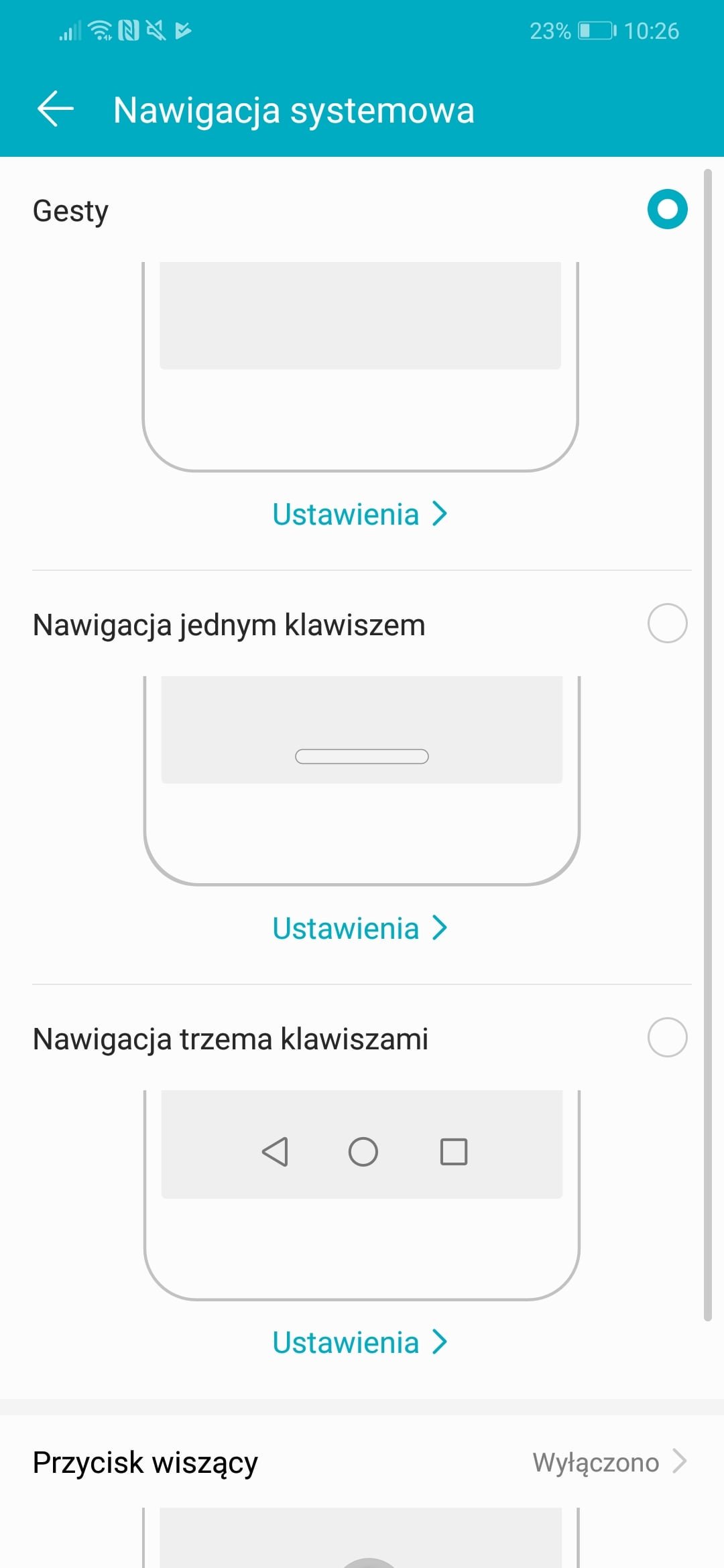
Task: Tap the NFC icon in status bar
Action: 129,31
